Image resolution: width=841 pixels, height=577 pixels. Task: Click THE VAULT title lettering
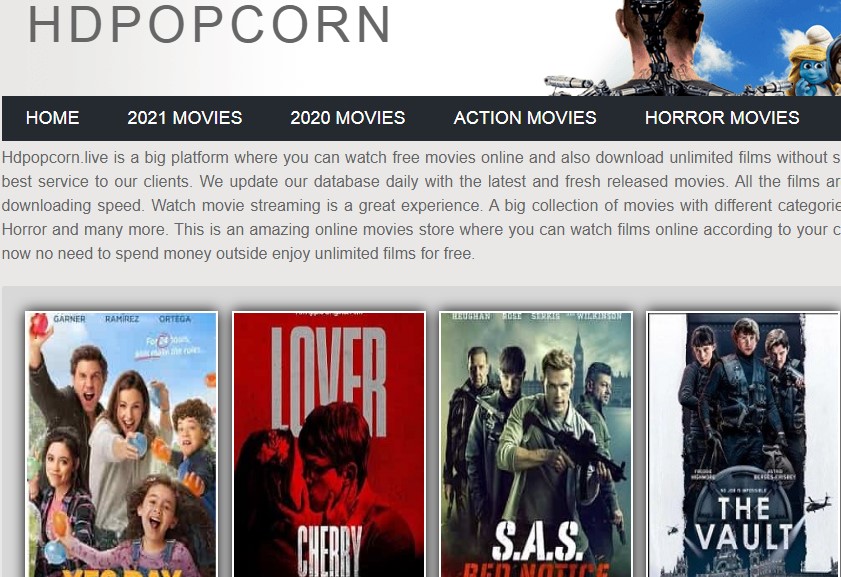(x=743, y=523)
